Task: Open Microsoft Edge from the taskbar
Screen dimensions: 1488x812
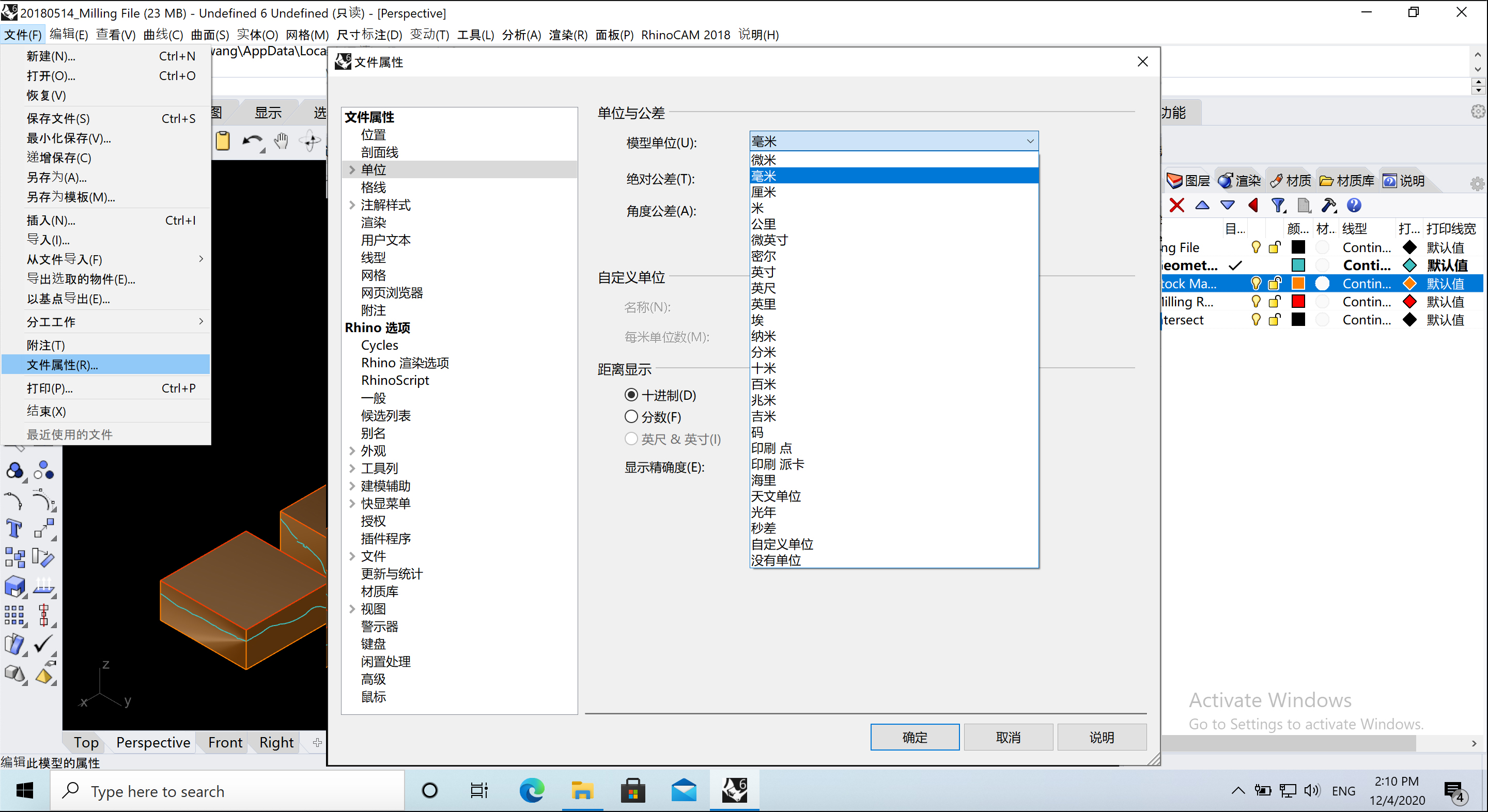Action: click(x=532, y=790)
